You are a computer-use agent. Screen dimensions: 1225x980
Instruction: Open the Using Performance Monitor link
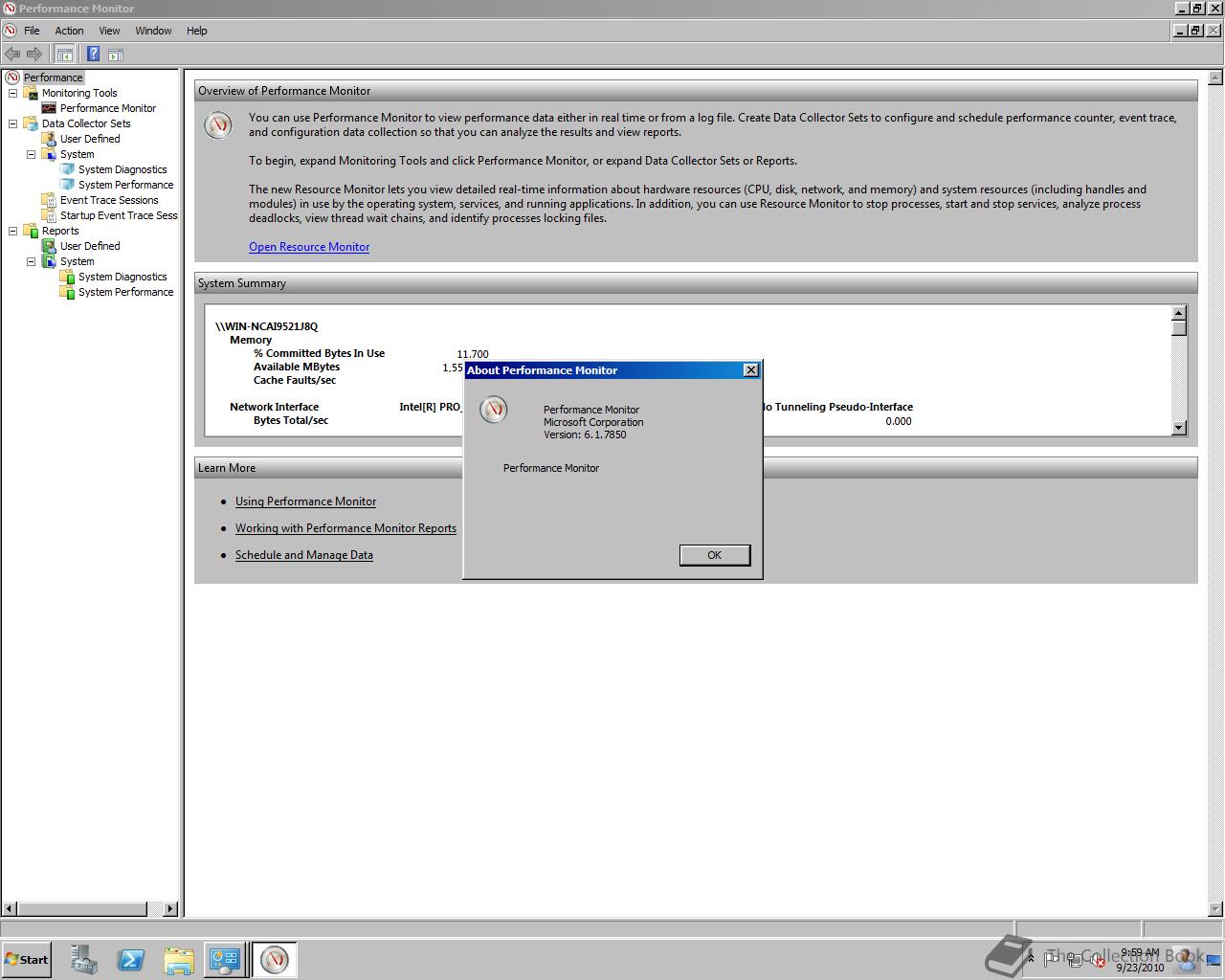click(306, 501)
